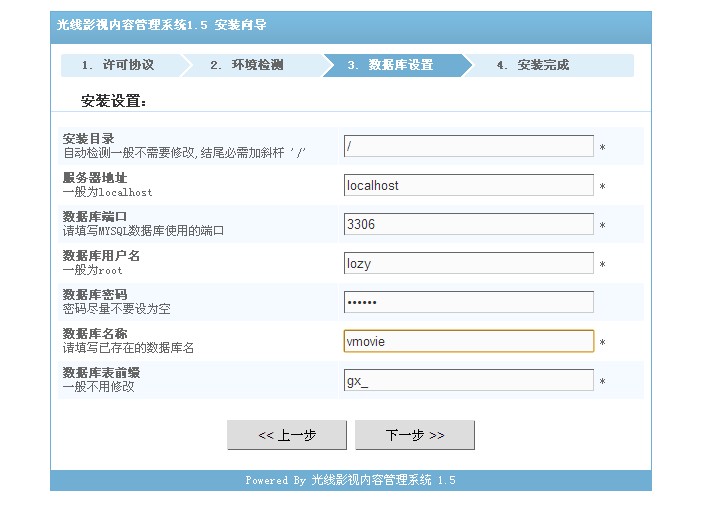Image resolution: width=721 pixels, height=518 pixels.
Task: Click the 数据库用户名 lozy field
Action: 469,263
